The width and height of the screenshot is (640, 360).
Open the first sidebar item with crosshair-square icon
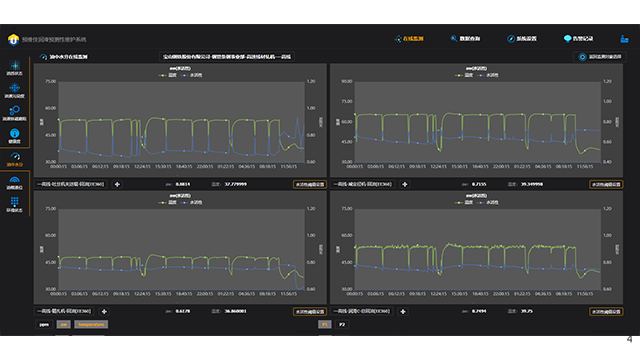click(x=15, y=68)
